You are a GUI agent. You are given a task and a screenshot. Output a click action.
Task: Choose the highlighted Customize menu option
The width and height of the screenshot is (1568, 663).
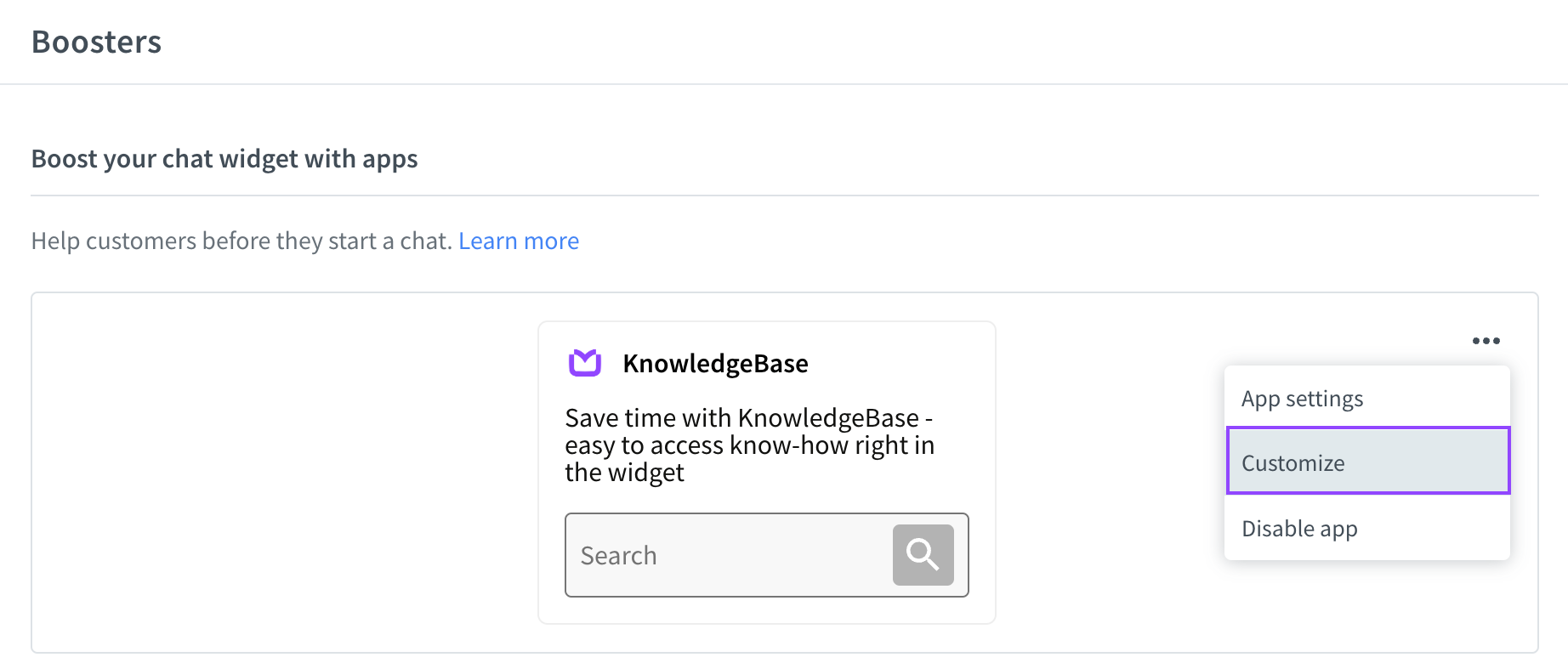click(x=1367, y=461)
